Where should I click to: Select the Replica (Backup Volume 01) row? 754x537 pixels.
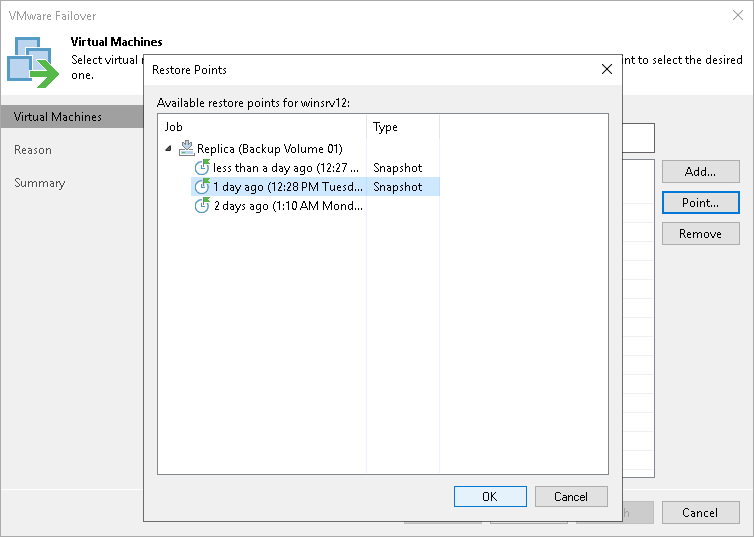pos(262,149)
